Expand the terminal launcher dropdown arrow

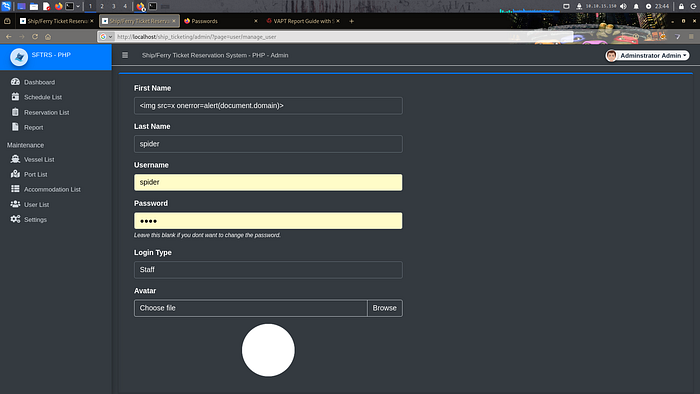(x=78, y=6)
